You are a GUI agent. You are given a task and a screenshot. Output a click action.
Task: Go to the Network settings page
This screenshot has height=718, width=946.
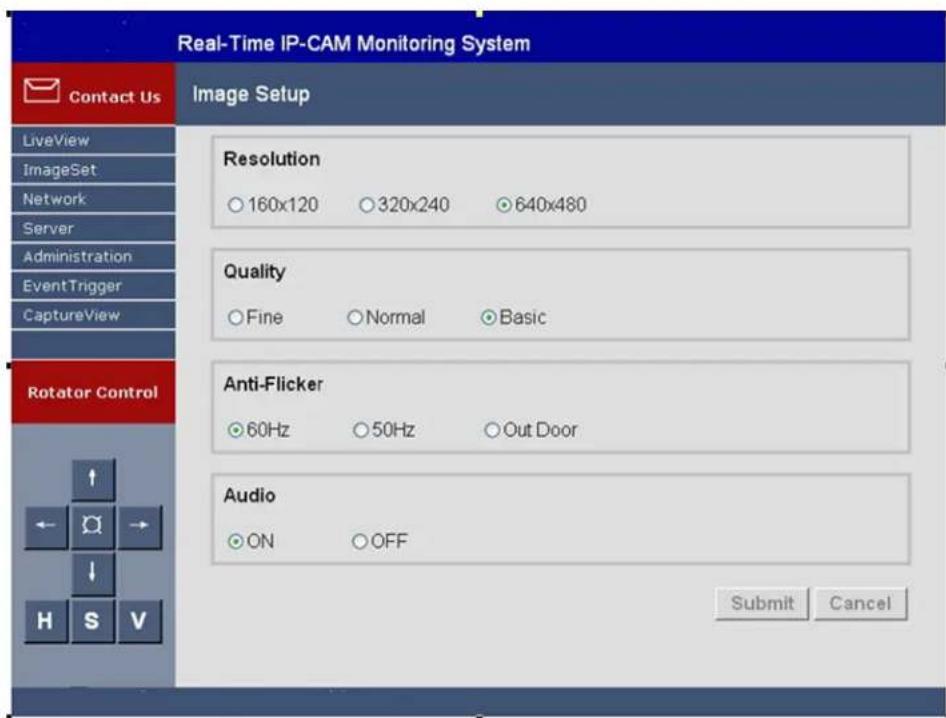pos(94,199)
